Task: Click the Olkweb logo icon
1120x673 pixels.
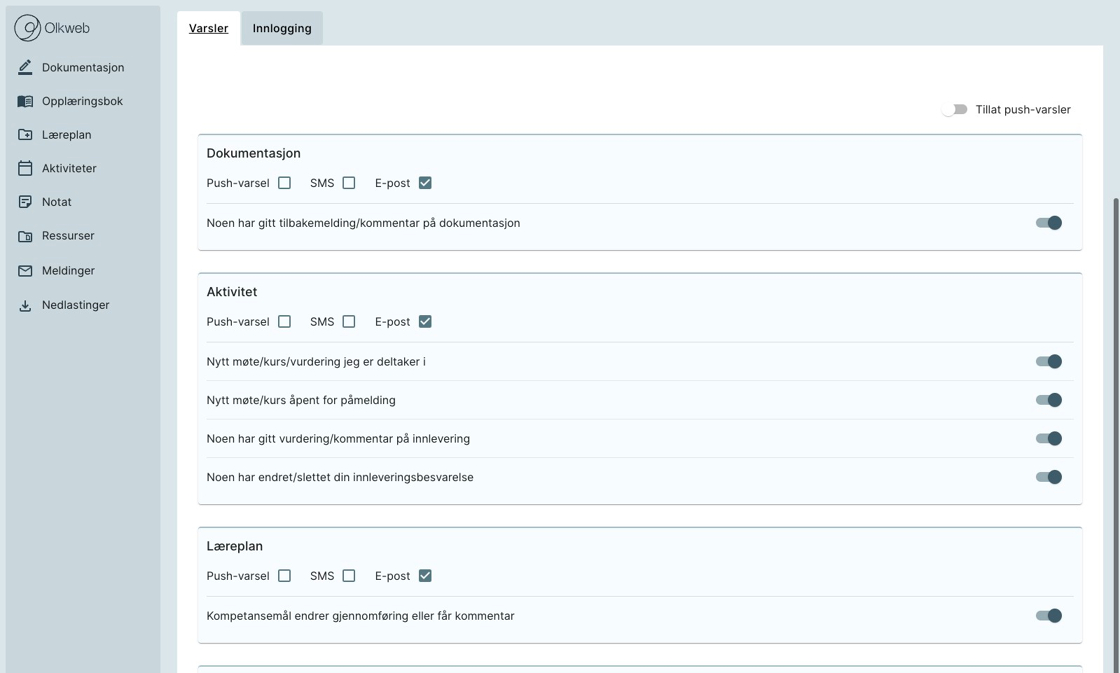Action: coord(27,28)
